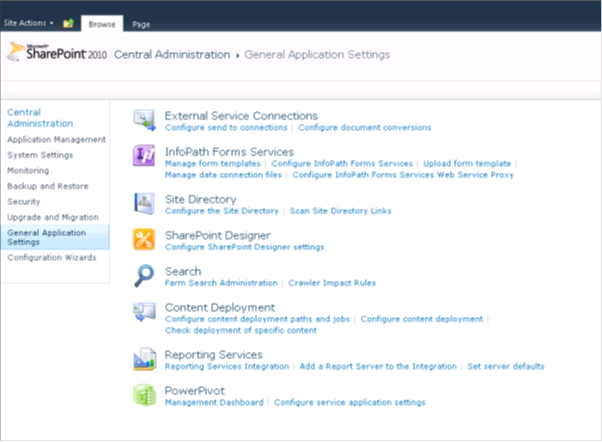This screenshot has height=442, width=602.
Task: Click the navigate up folder icon
Action: [68, 23]
